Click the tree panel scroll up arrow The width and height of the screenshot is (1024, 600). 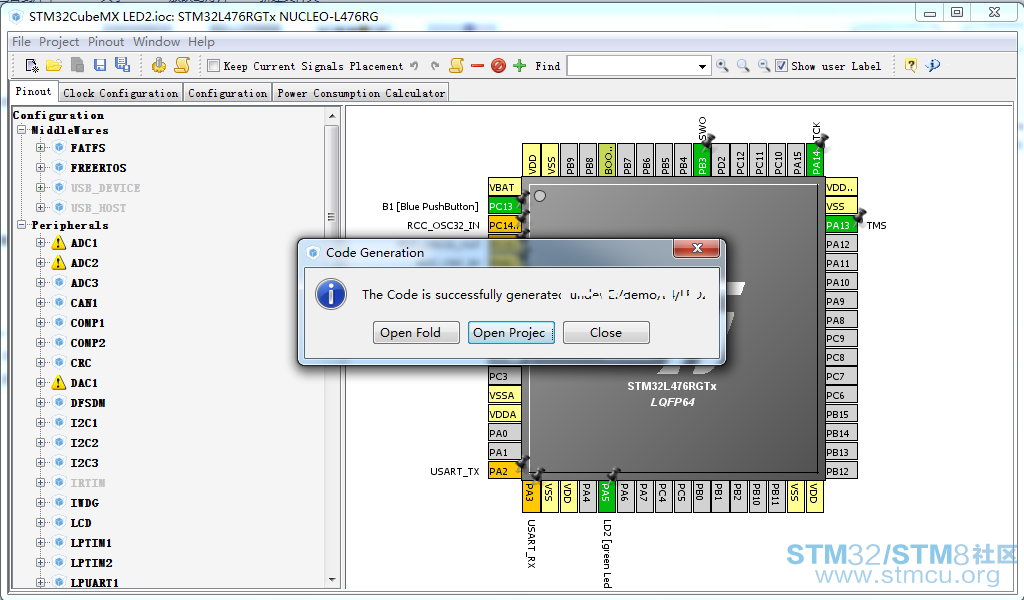click(332, 116)
